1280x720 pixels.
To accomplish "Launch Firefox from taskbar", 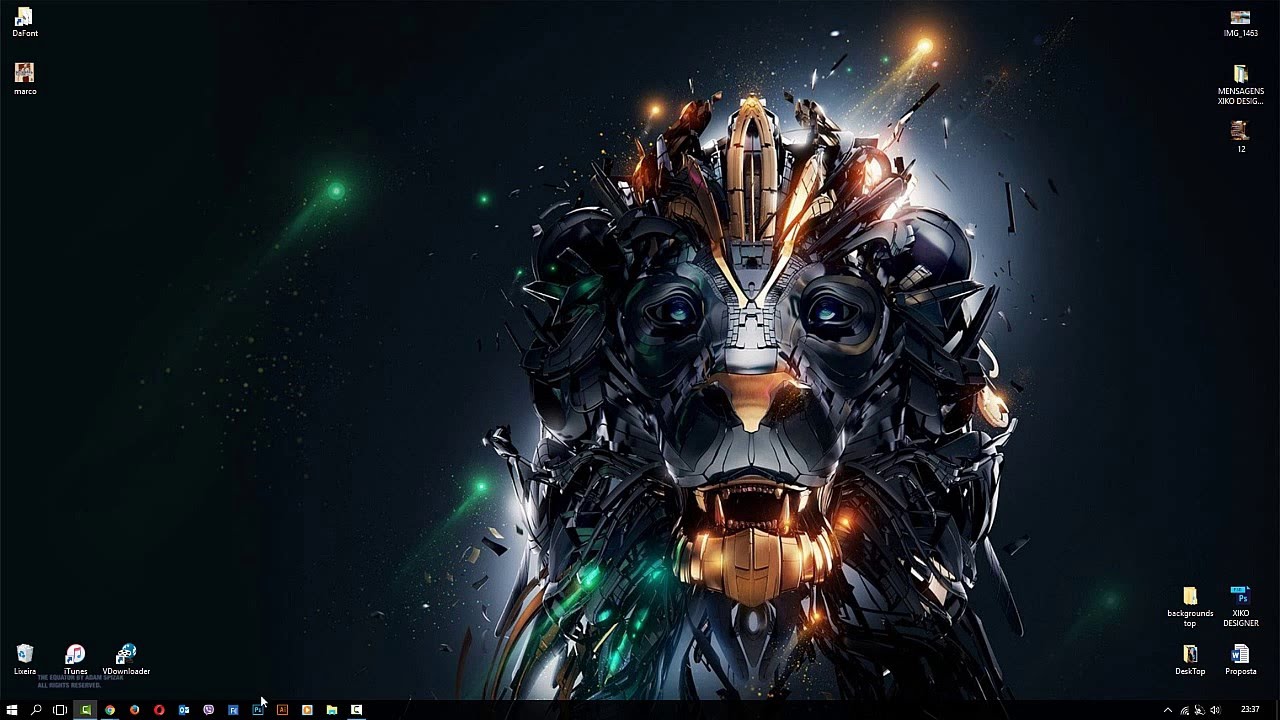I will (134, 710).
